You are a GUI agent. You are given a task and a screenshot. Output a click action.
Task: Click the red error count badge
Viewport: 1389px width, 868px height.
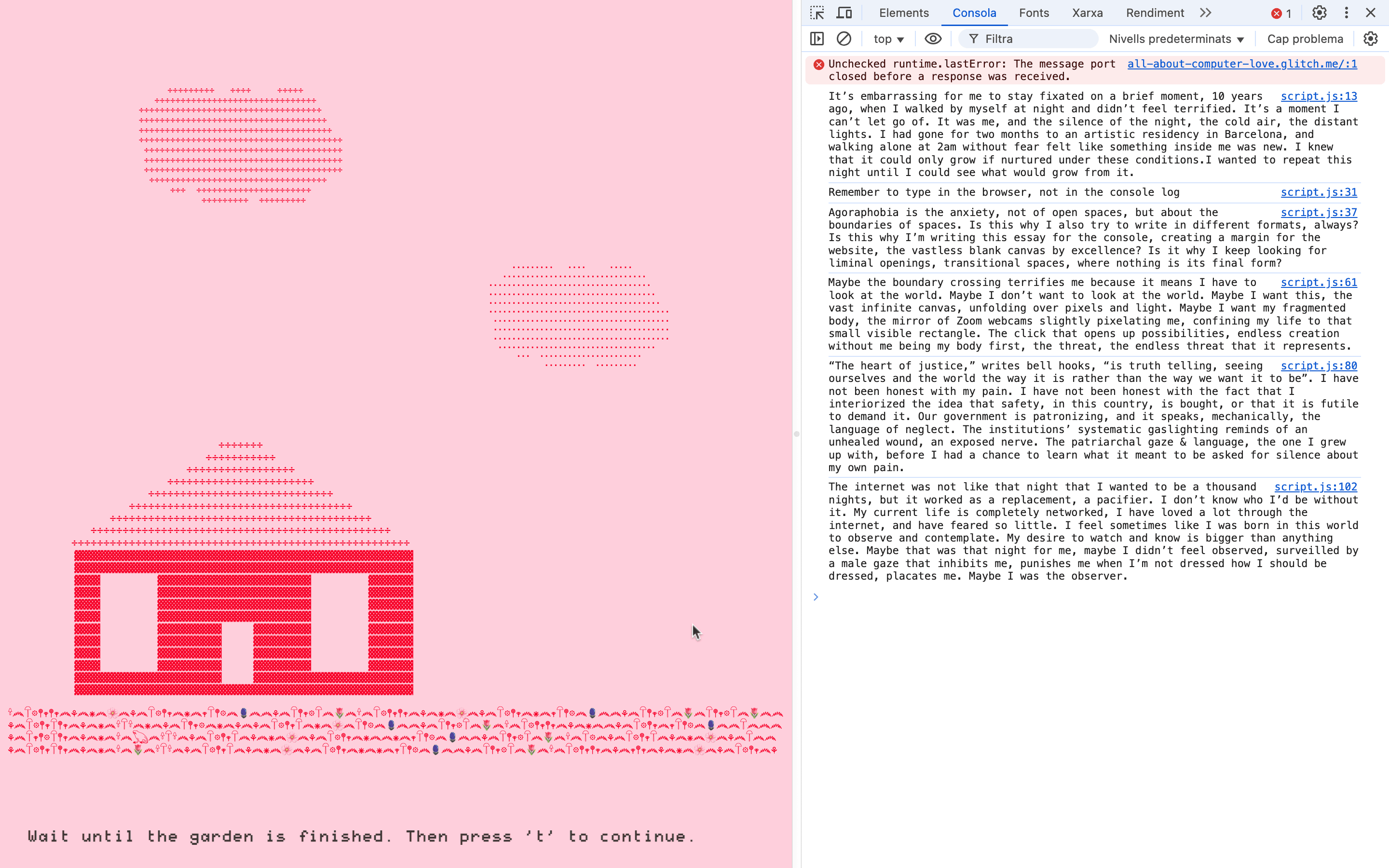[x=1281, y=13]
